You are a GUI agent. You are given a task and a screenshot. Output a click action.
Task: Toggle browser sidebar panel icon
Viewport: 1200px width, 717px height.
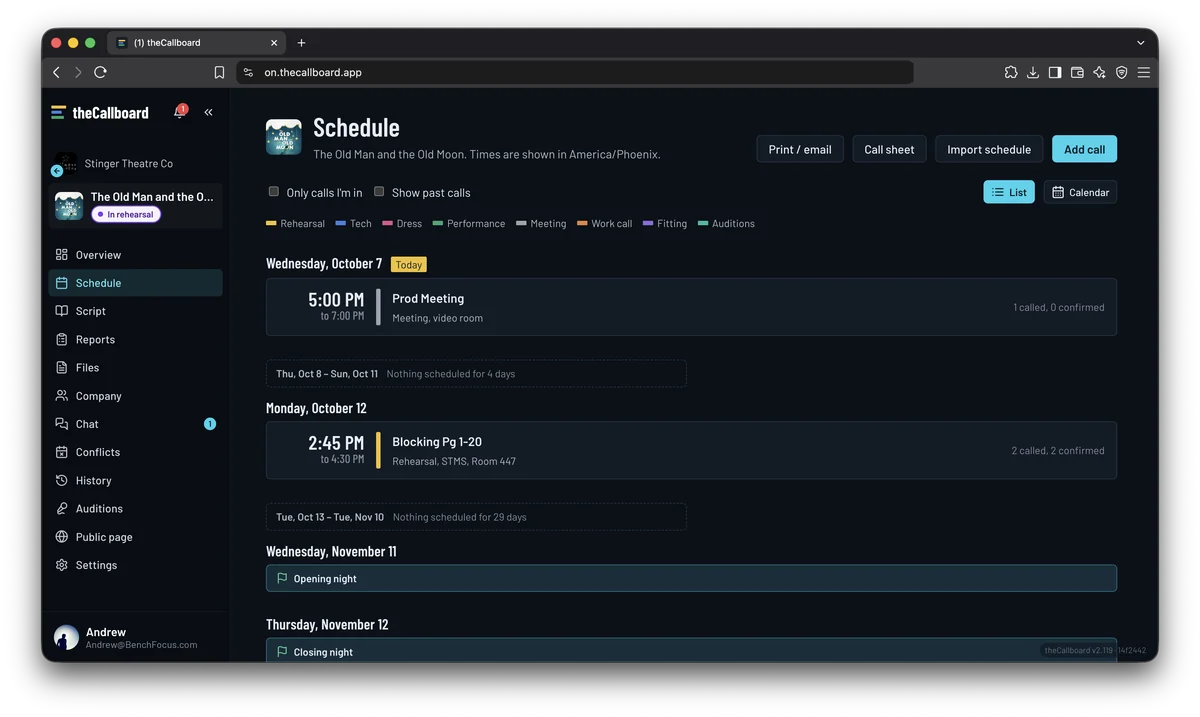pyautogui.click(x=1055, y=72)
